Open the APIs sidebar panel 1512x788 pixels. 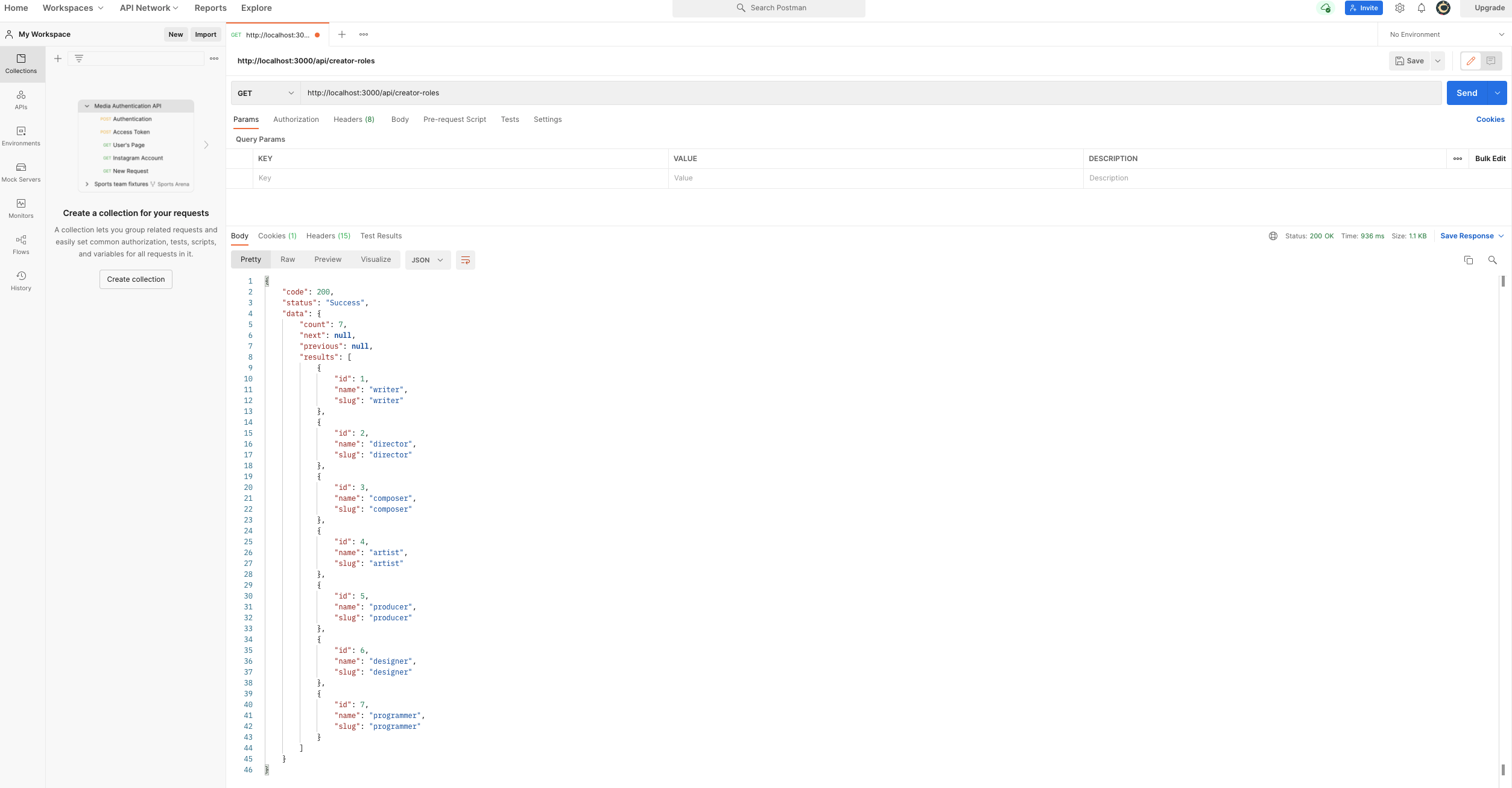tap(21, 100)
